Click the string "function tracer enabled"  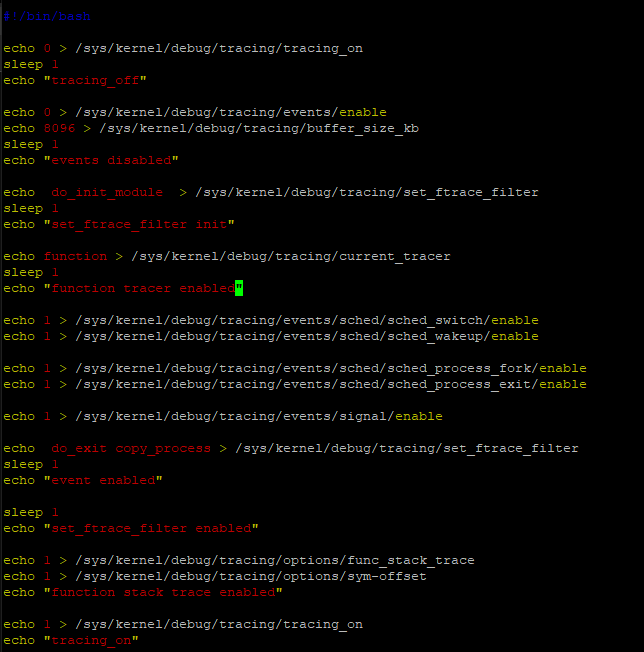coord(143,289)
